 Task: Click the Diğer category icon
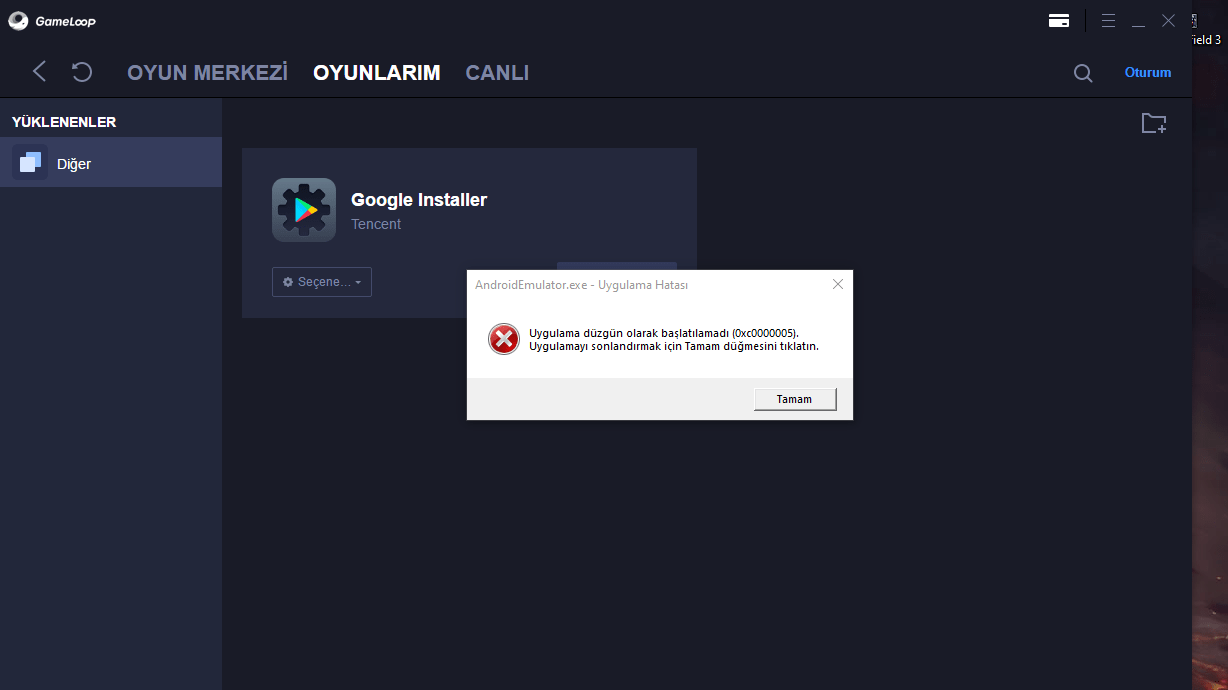(30, 162)
